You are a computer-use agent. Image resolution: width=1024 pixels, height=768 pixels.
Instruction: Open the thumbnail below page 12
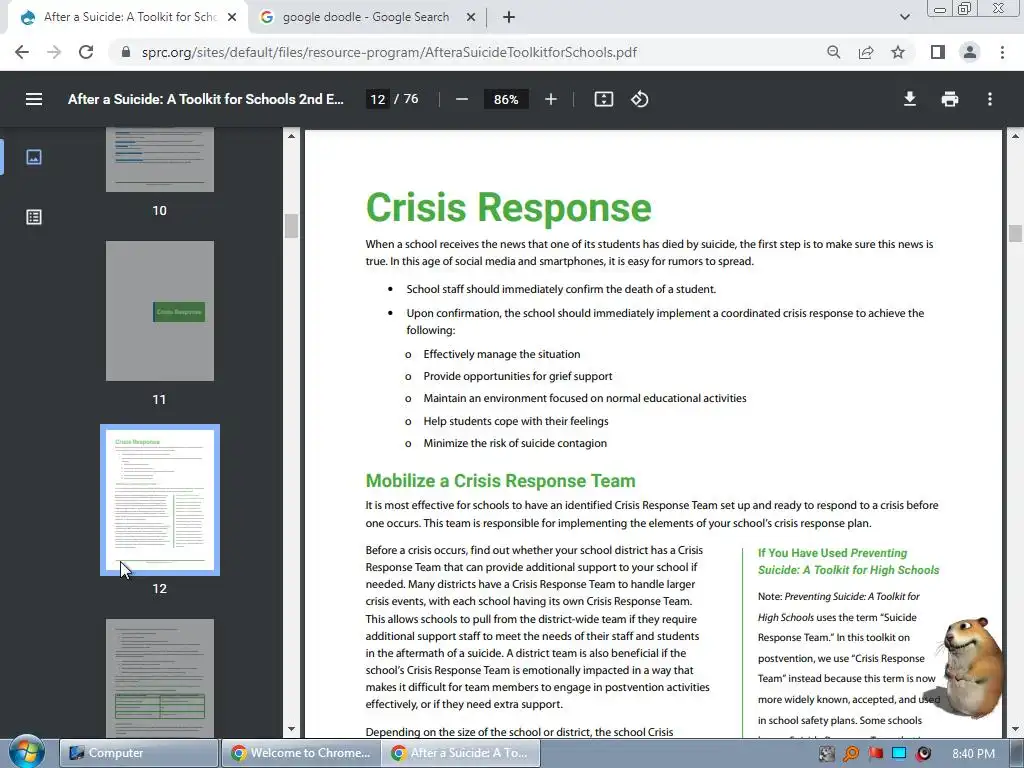click(x=159, y=678)
